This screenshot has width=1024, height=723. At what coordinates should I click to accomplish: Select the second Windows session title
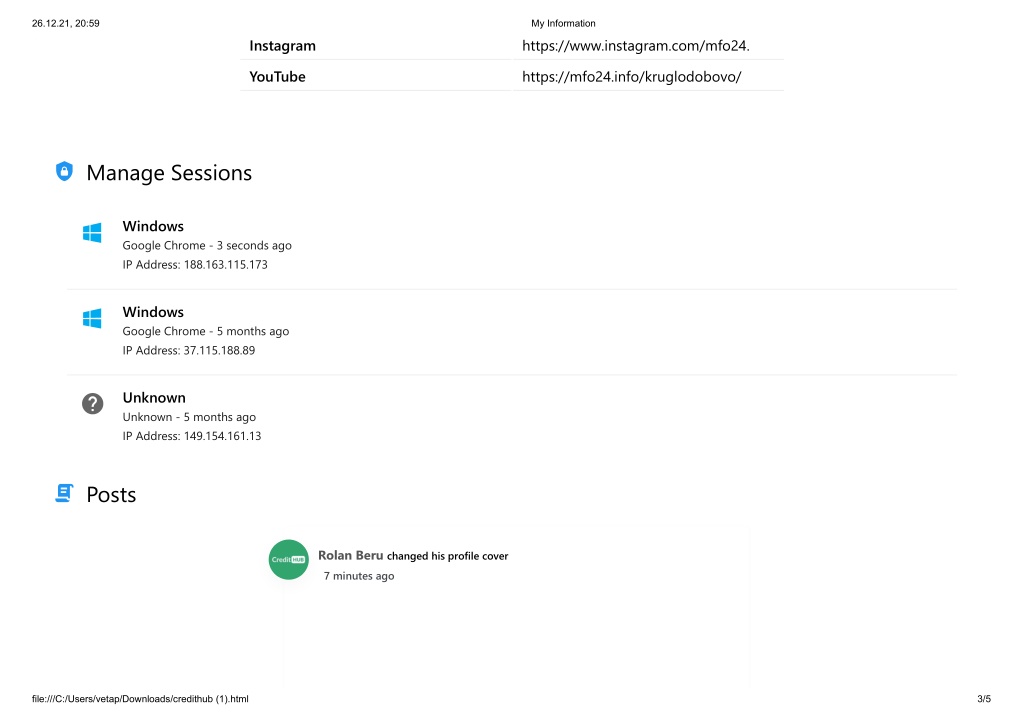click(x=153, y=312)
